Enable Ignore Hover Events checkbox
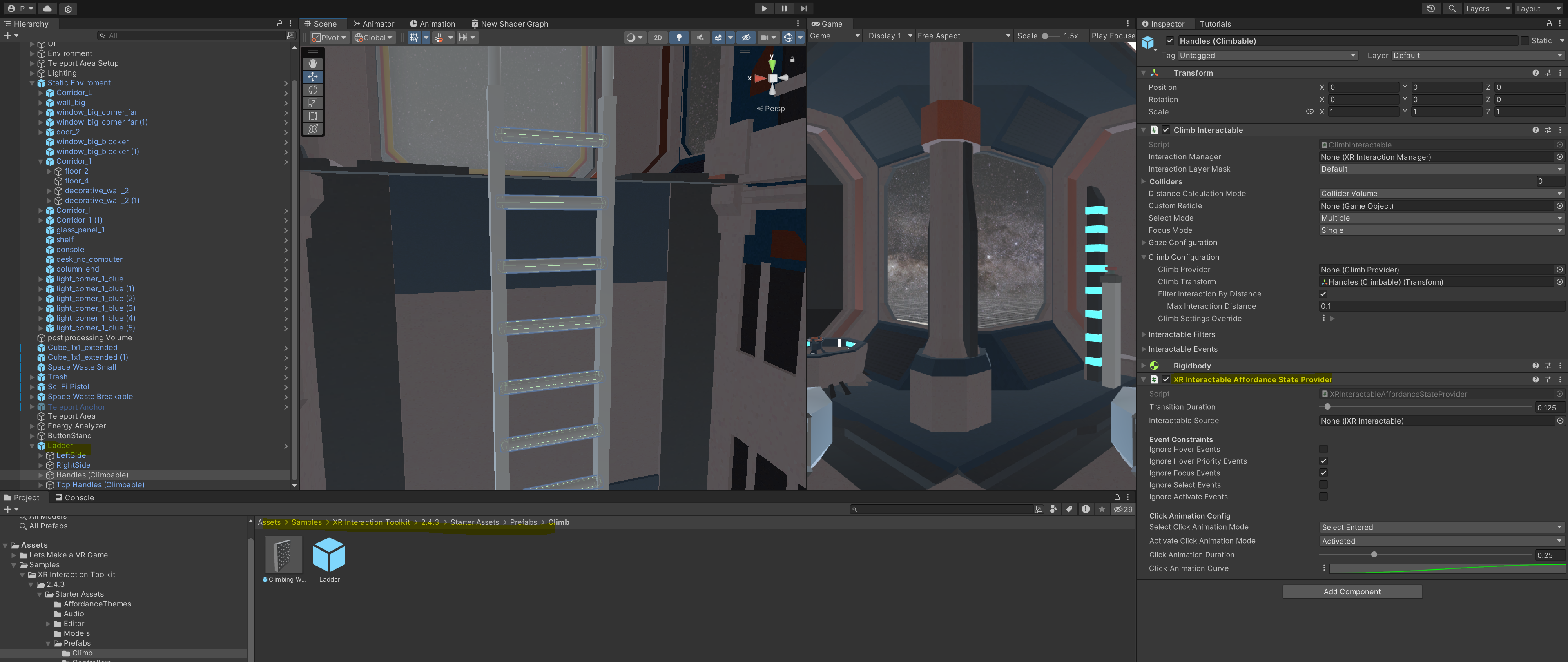Viewport: 1568px width, 662px height. [x=1323, y=449]
